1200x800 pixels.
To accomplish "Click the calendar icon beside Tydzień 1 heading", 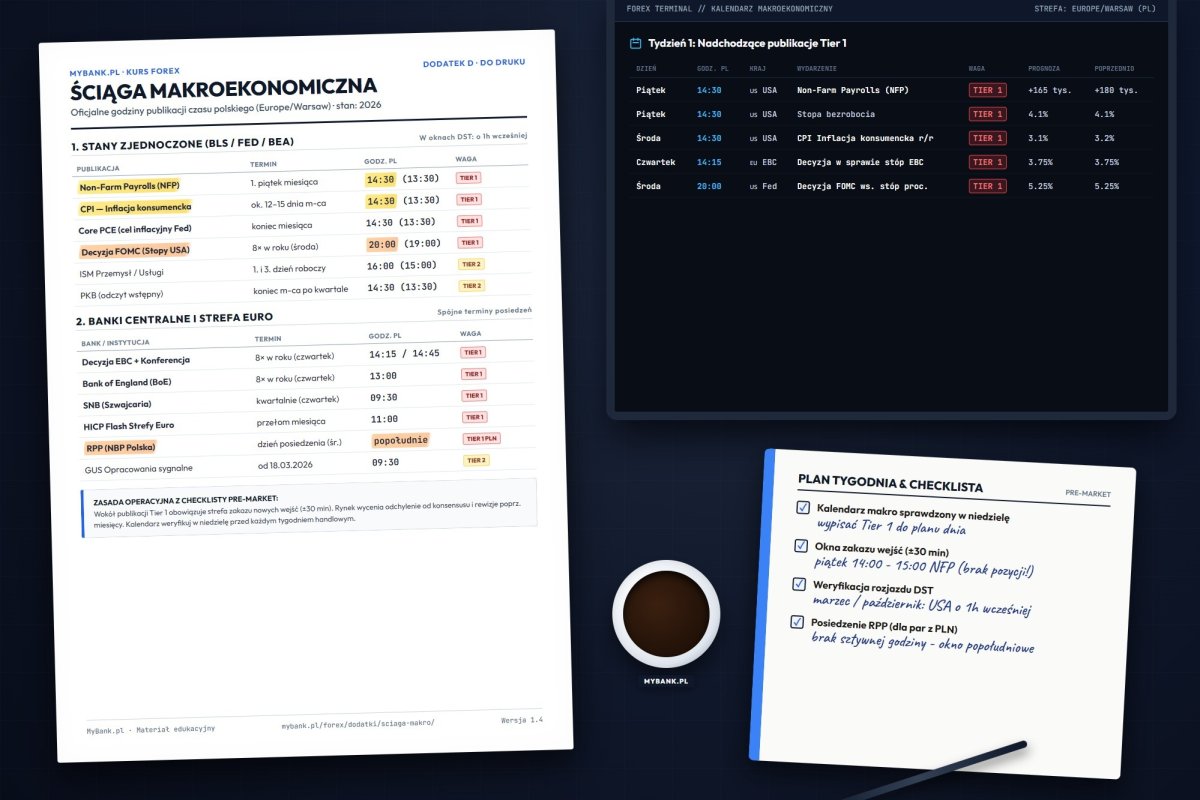I will point(635,43).
